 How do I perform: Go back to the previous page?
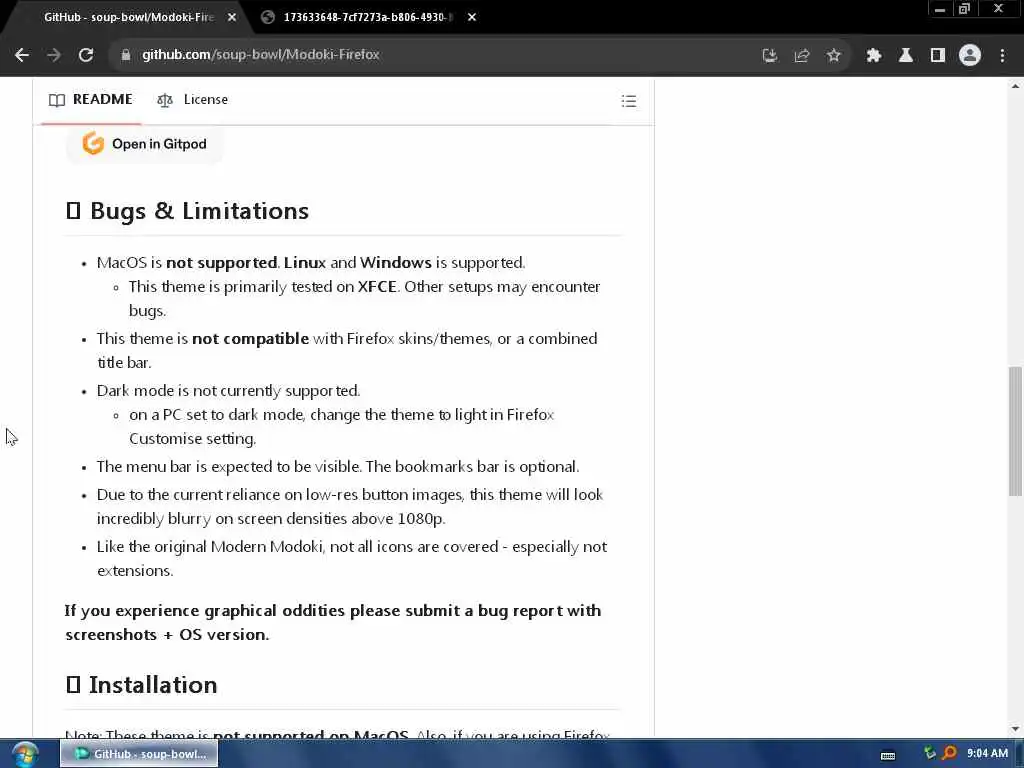tap(22, 55)
